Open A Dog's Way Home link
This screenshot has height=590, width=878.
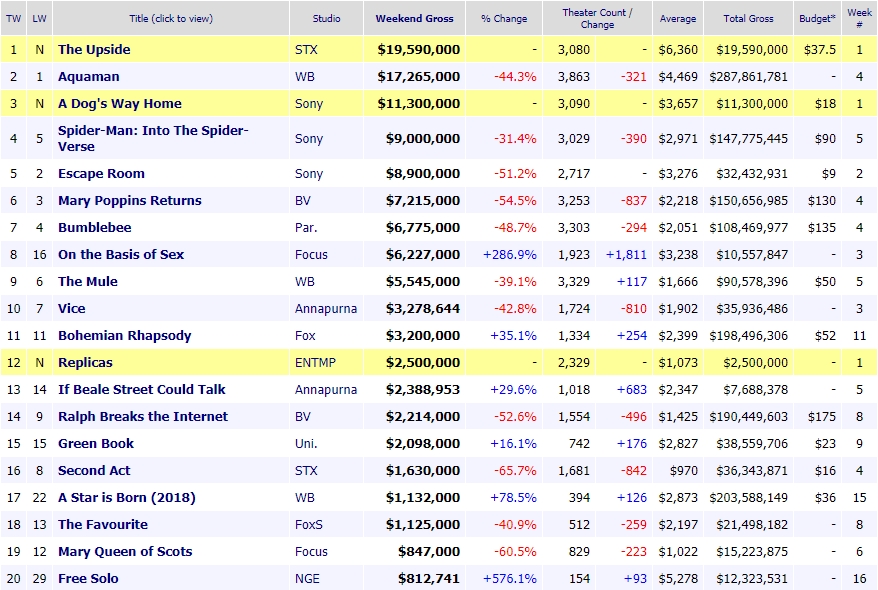pos(120,104)
